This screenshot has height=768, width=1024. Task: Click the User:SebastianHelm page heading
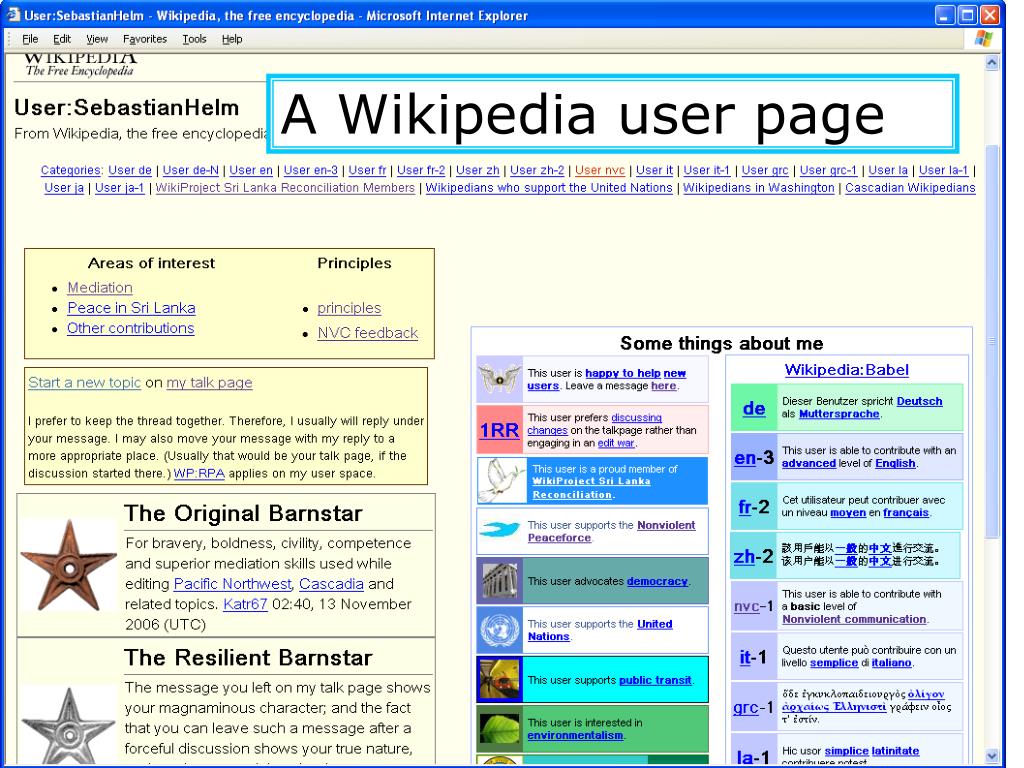click(127, 108)
